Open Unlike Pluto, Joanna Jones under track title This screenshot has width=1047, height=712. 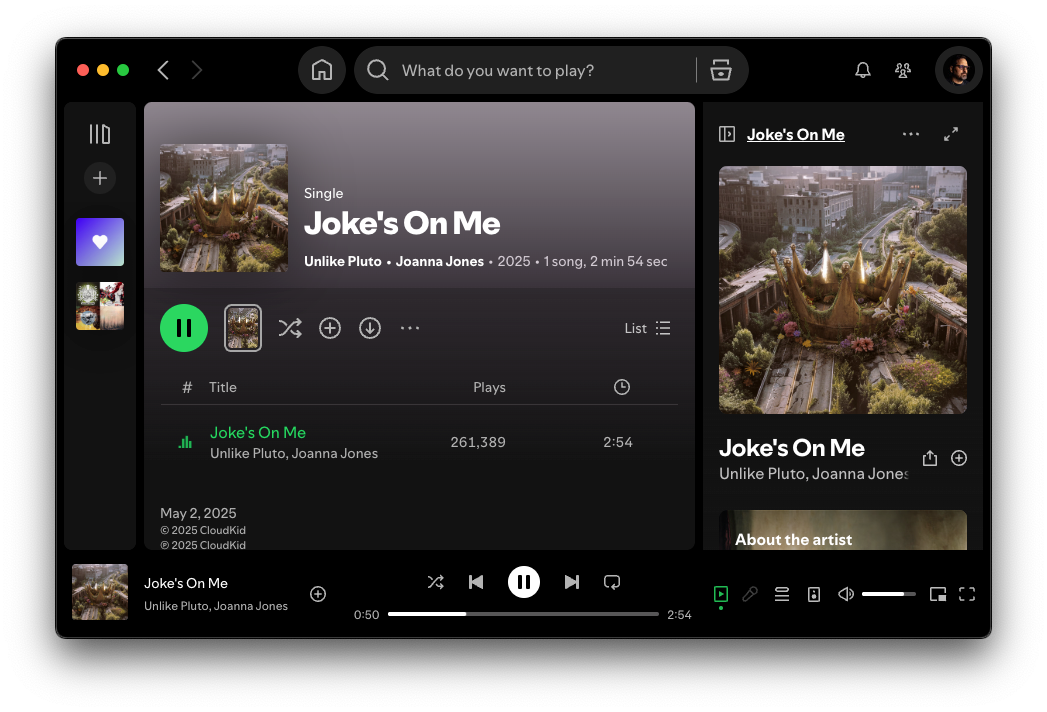point(294,454)
